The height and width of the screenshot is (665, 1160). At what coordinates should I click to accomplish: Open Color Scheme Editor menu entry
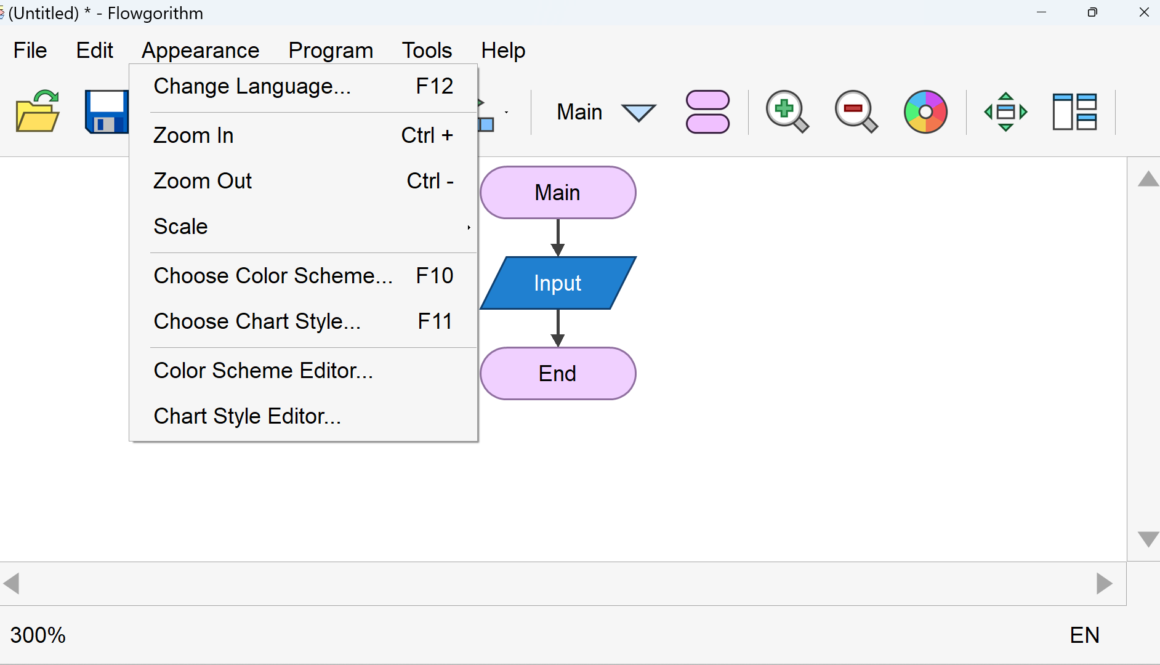pos(303,371)
